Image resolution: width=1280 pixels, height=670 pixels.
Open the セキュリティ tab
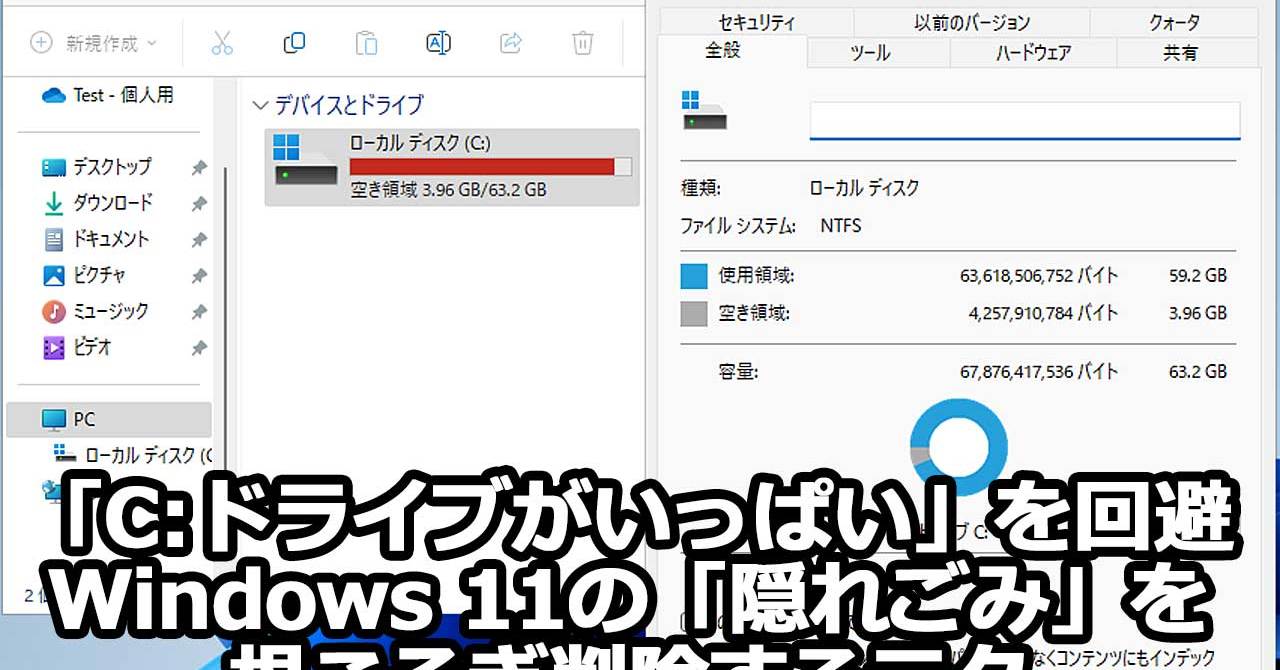[756, 22]
